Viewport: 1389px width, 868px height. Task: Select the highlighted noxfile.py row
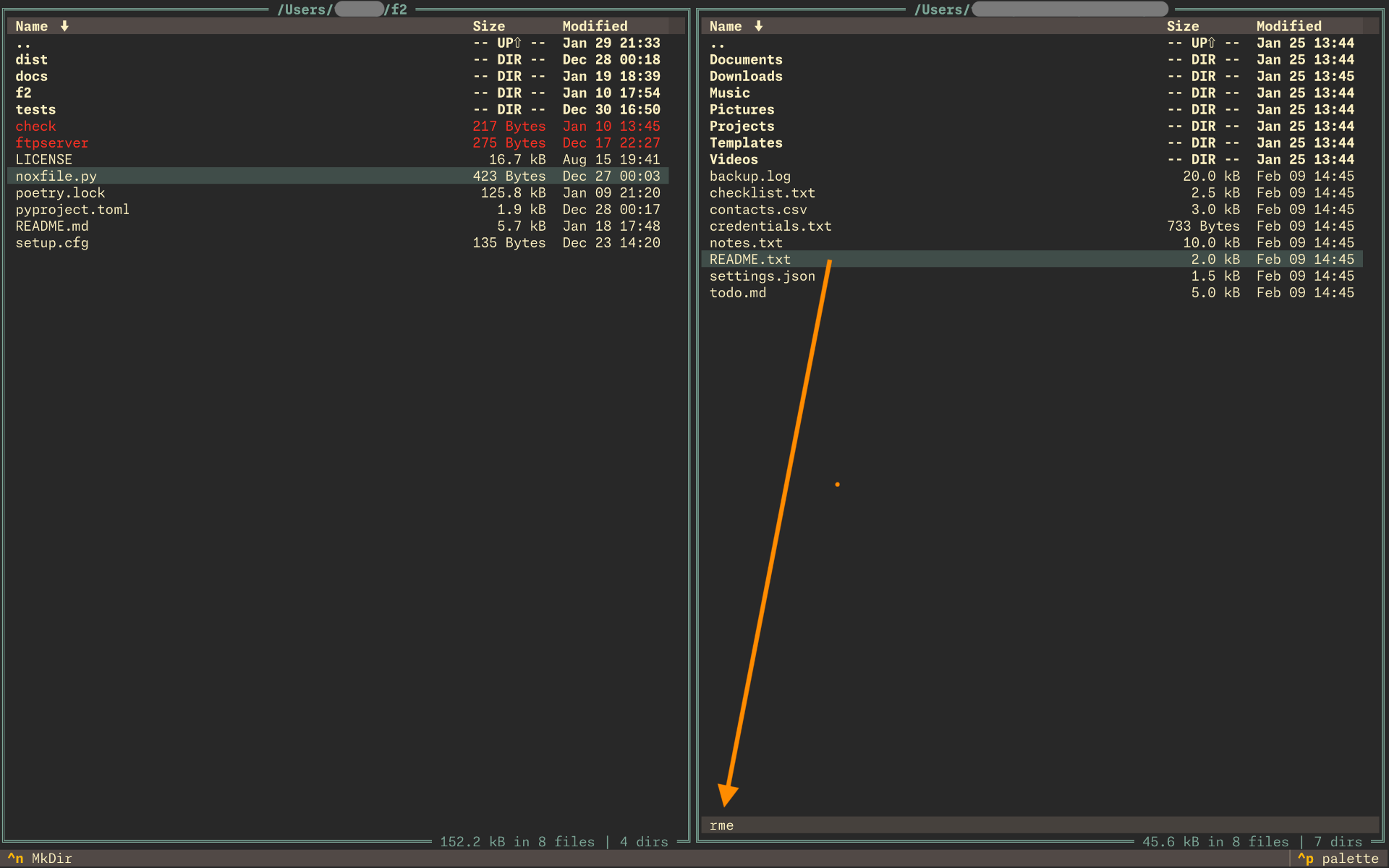click(x=338, y=176)
